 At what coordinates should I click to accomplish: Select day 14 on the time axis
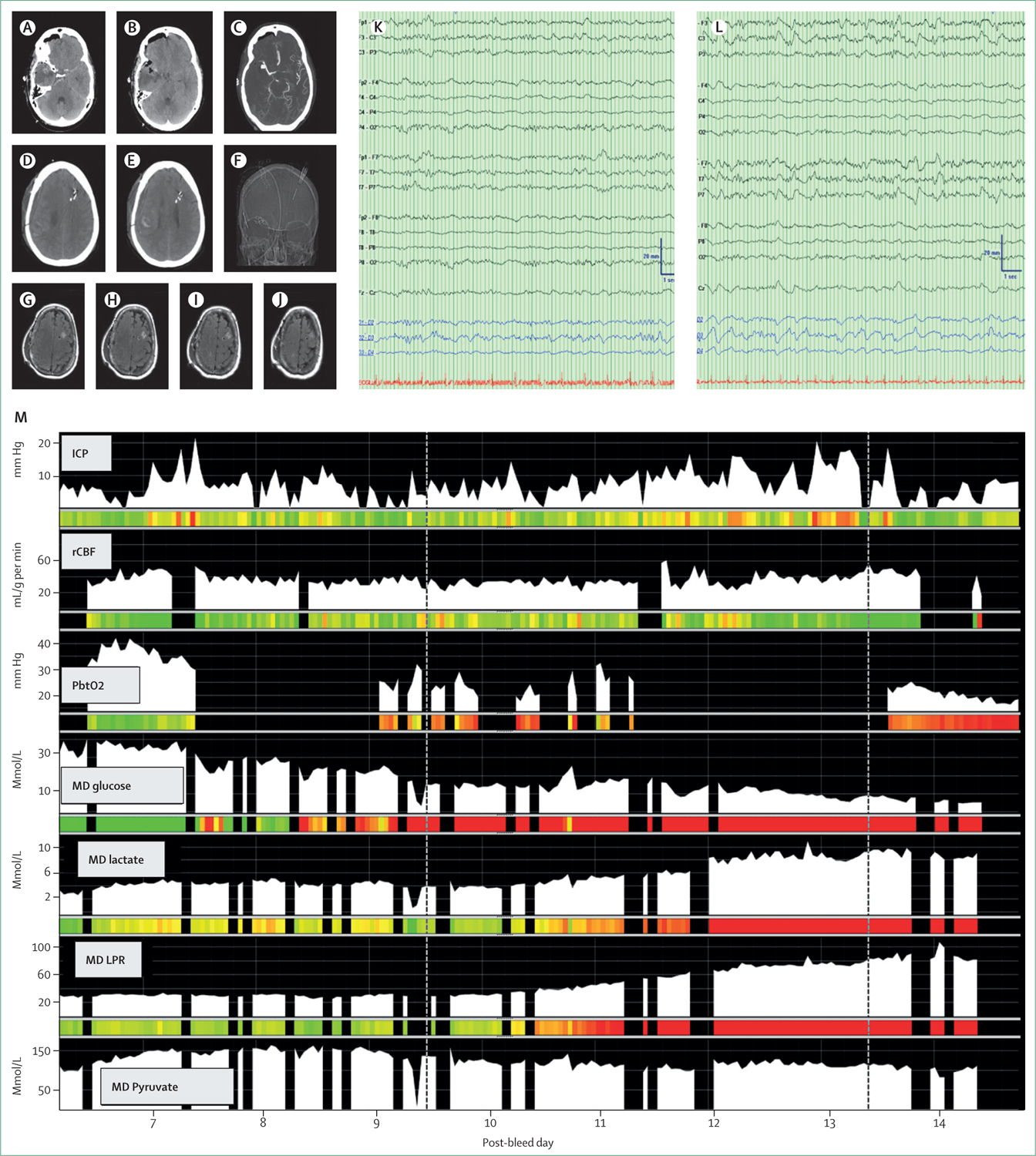pos(939,1124)
